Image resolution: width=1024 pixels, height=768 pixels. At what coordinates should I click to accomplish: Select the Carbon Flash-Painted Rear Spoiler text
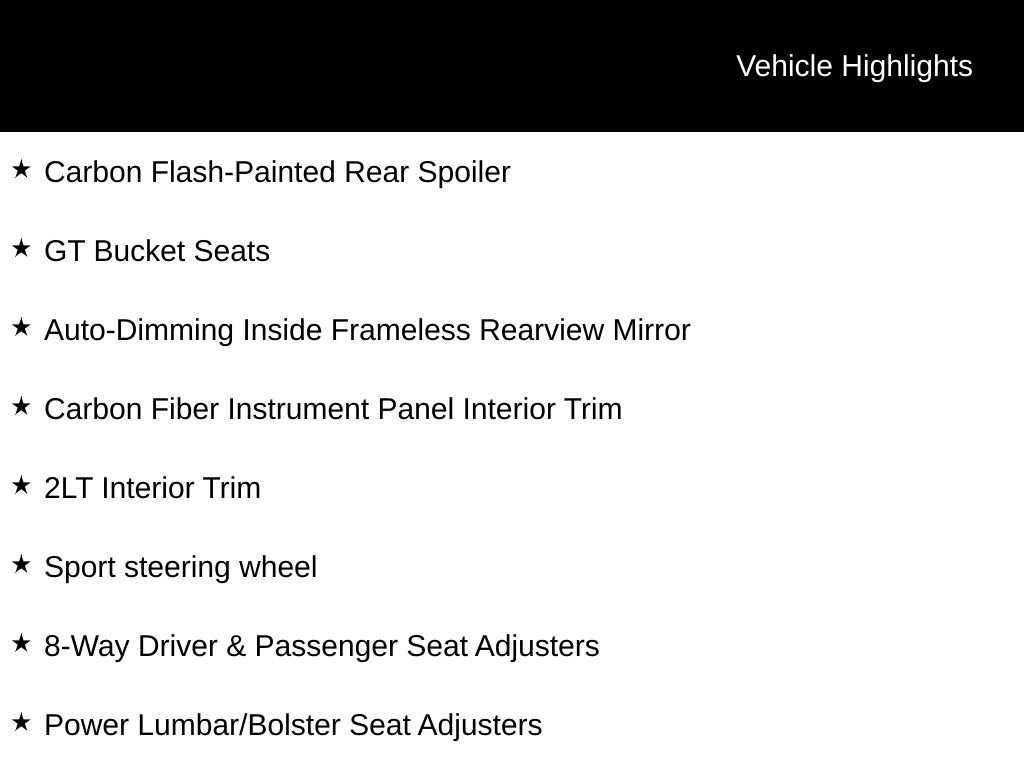tap(277, 172)
